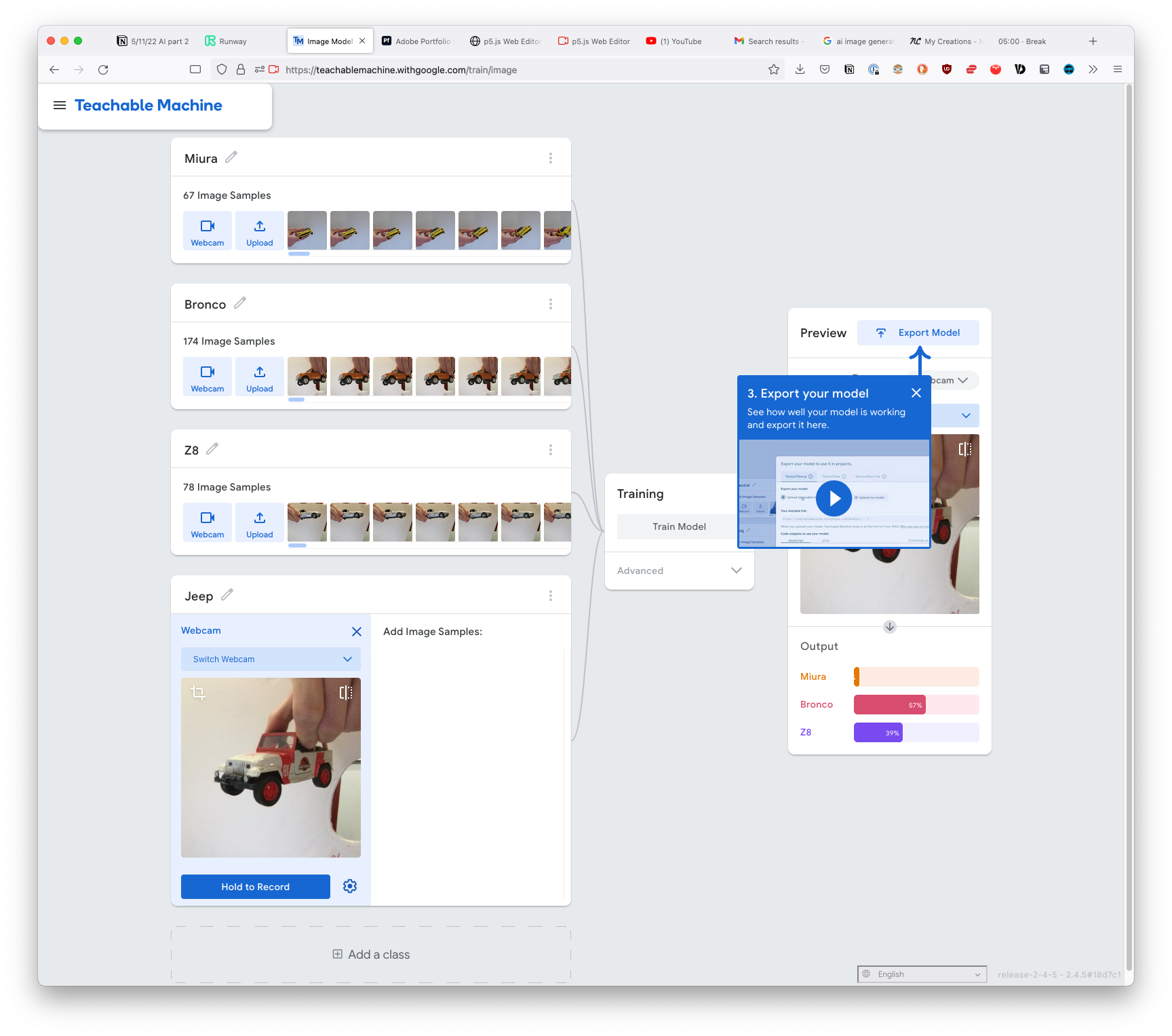This screenshot has width=1172, height=1036.
Task: Flip the Jeep webcam image horizontally
Action: click(346, 693)
